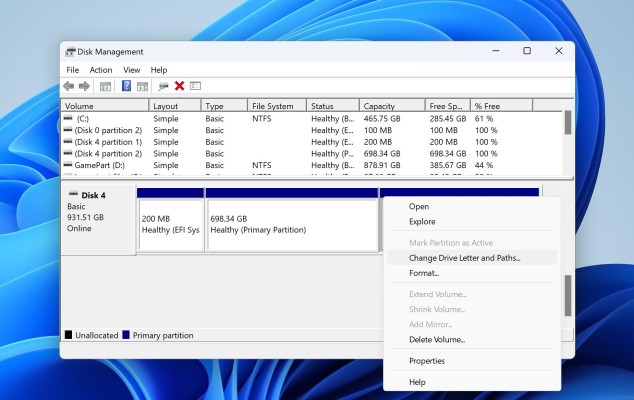The width and height of the screenshot is (634, 400).
Task: Click the drive icon beside GamePart (D:)
Action: [x=68, y=165]
